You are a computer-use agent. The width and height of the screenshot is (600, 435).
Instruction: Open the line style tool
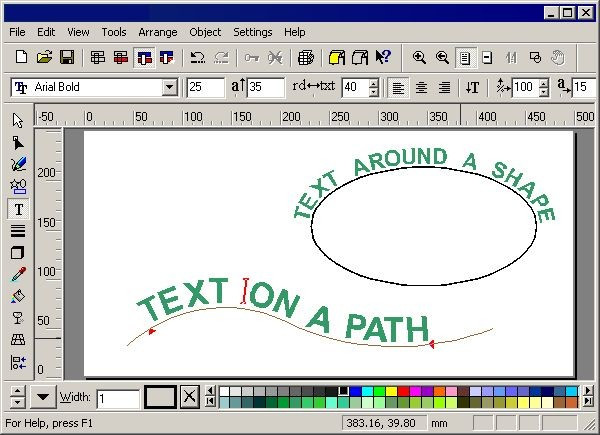pos(18,231)
